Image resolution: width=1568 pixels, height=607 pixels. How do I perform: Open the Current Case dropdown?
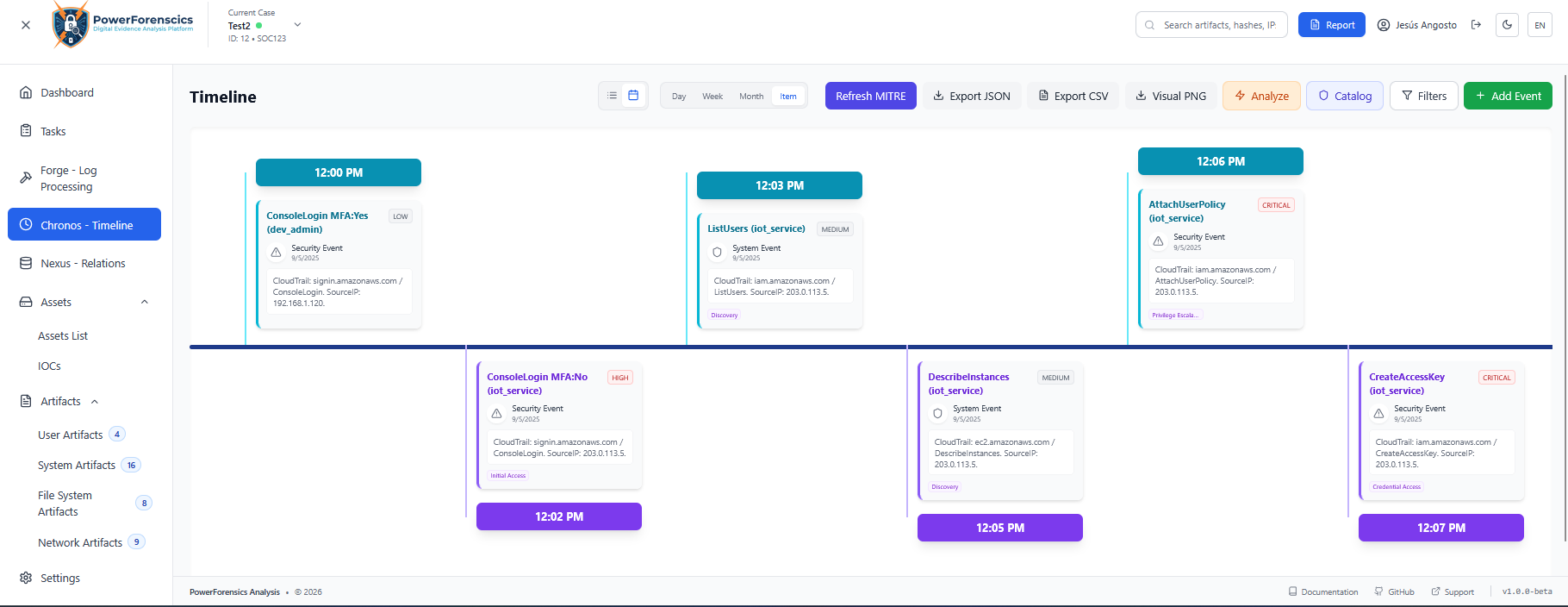point(297,25)
